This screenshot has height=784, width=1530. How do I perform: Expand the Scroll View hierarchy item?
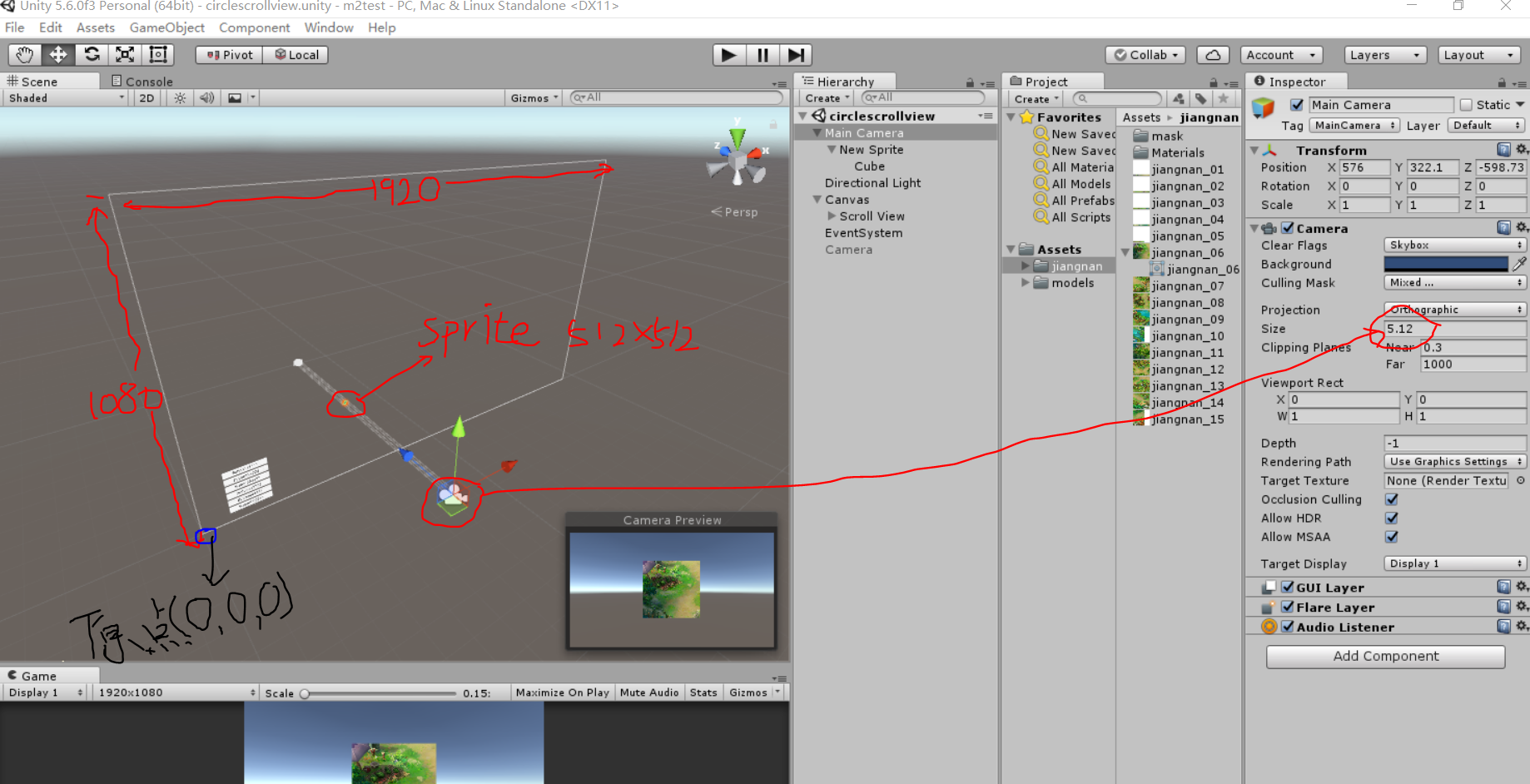pyautogui.click(x=832, y=216)
